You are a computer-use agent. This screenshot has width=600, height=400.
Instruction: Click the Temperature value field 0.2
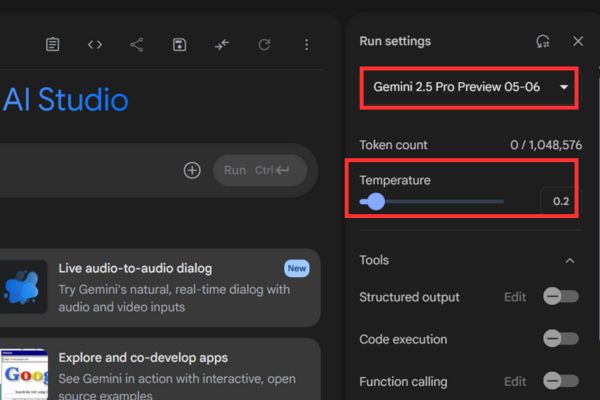(559, 201)
